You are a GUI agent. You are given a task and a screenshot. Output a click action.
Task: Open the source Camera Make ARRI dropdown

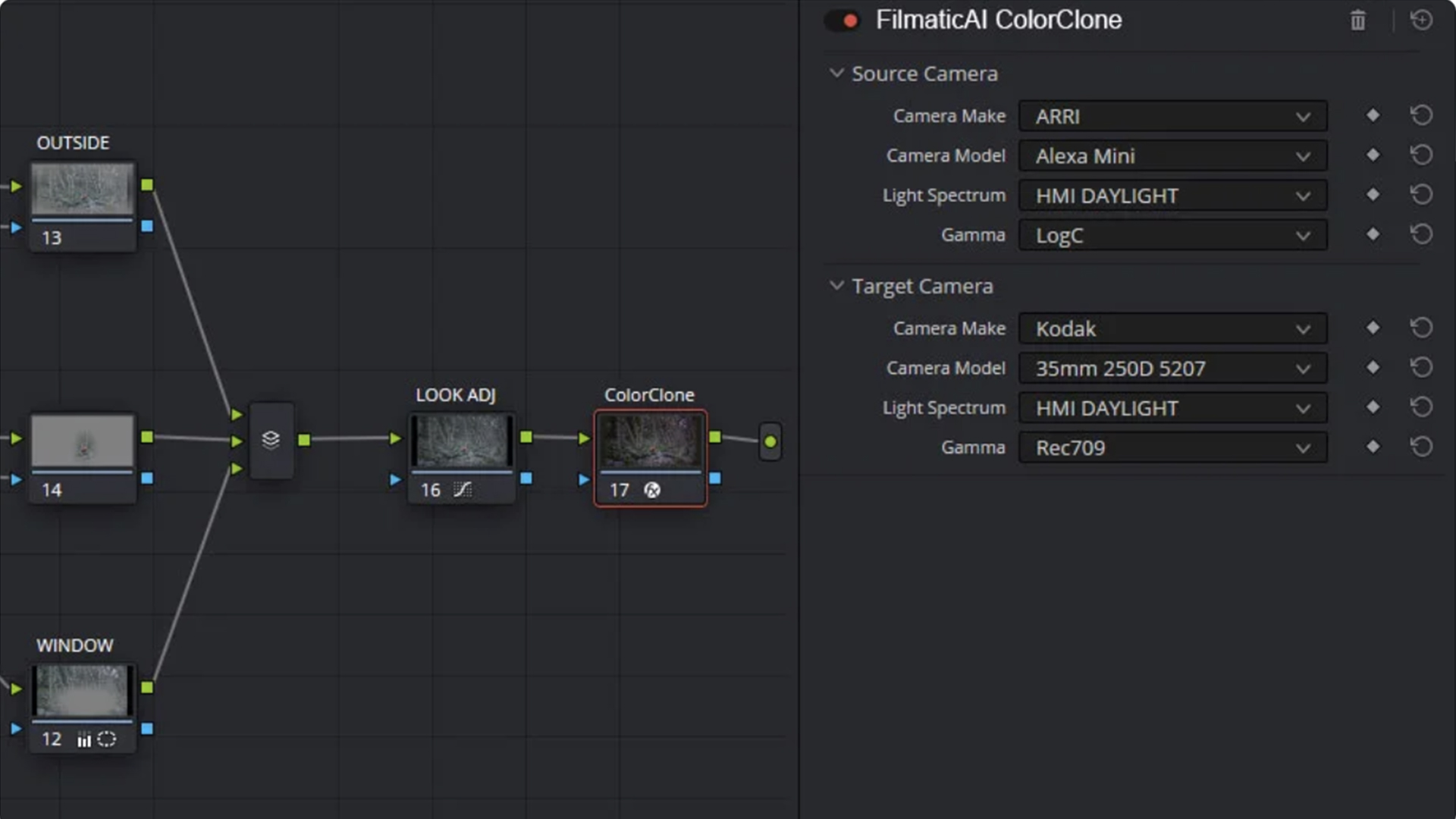[1172, 117]
